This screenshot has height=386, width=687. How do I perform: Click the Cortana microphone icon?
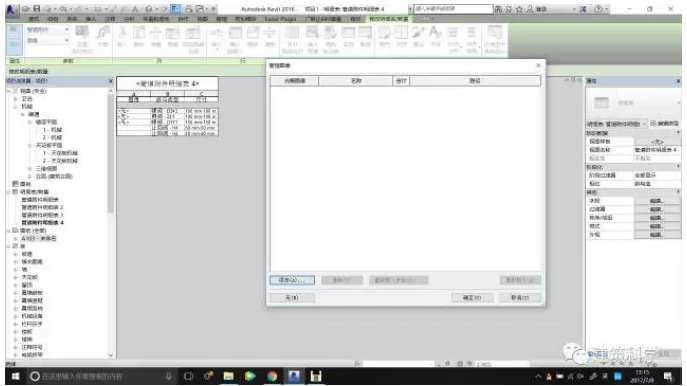[169, 376]
